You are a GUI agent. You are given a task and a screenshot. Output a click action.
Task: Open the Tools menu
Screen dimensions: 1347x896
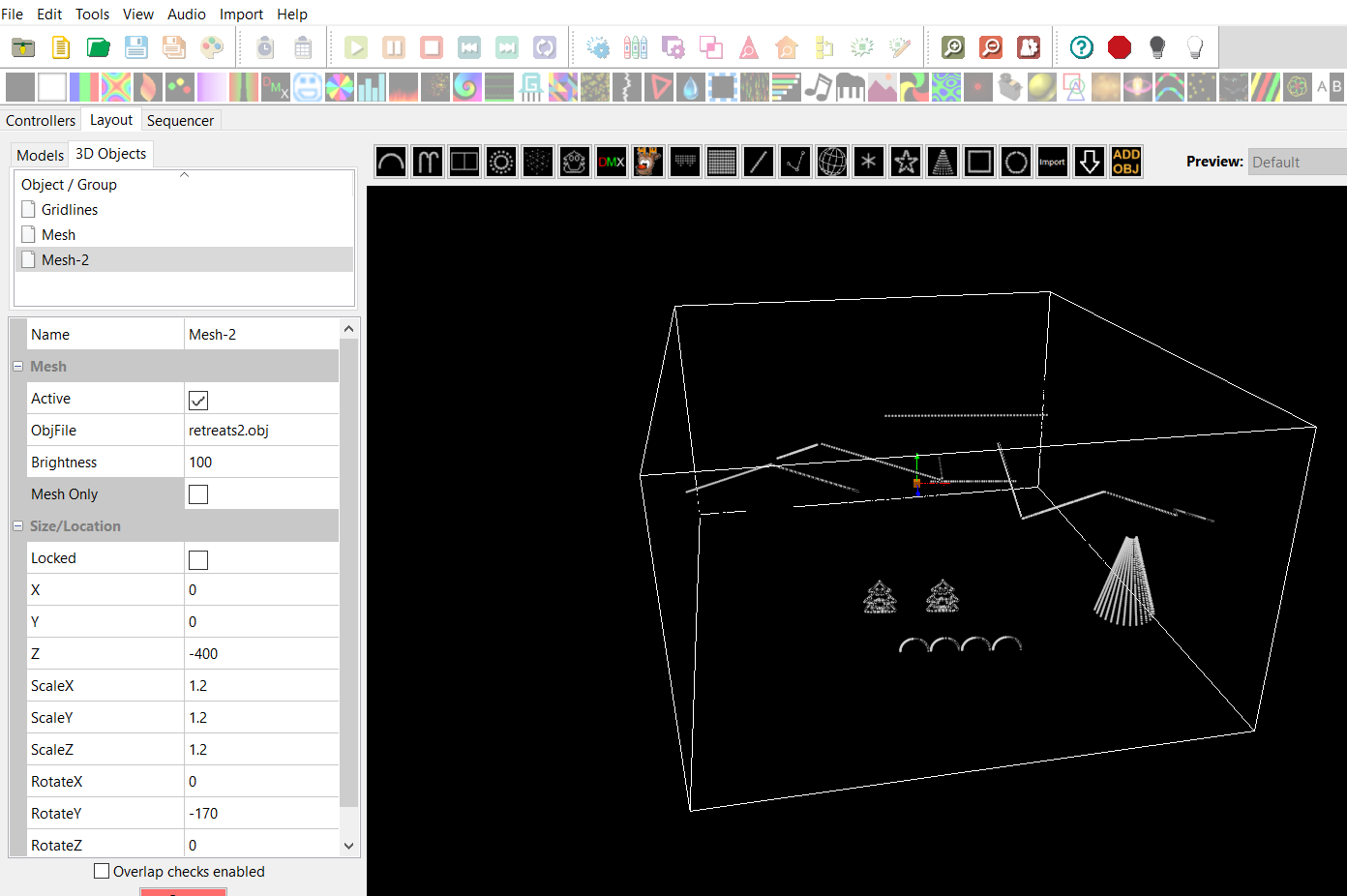(x=92, y=14)
